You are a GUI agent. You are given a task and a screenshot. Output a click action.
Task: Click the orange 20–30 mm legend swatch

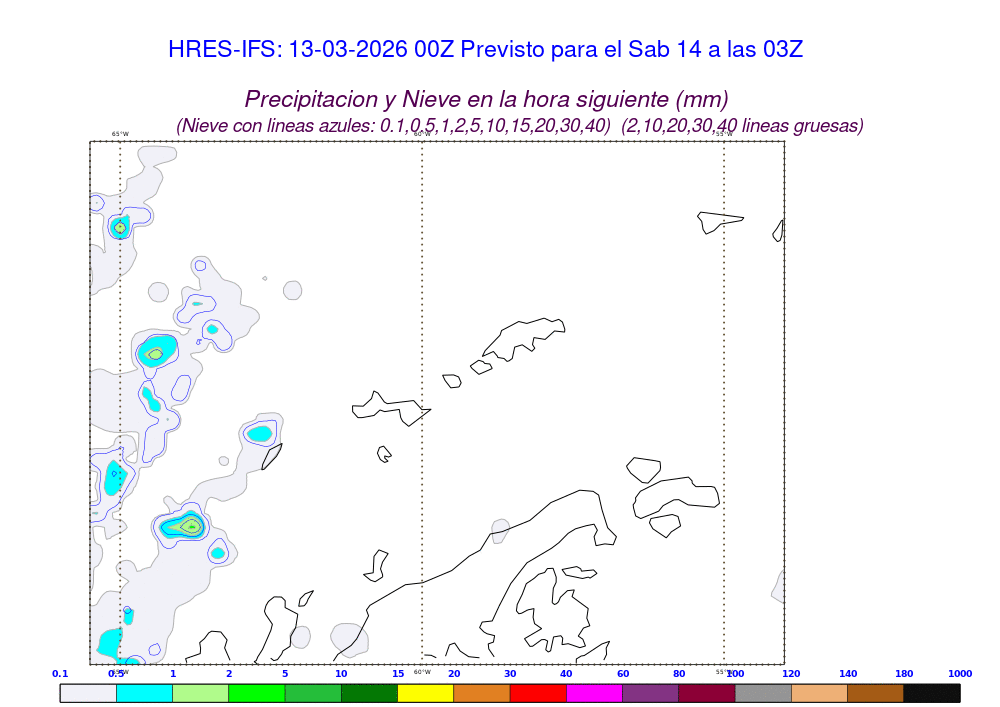pos(482,692)
